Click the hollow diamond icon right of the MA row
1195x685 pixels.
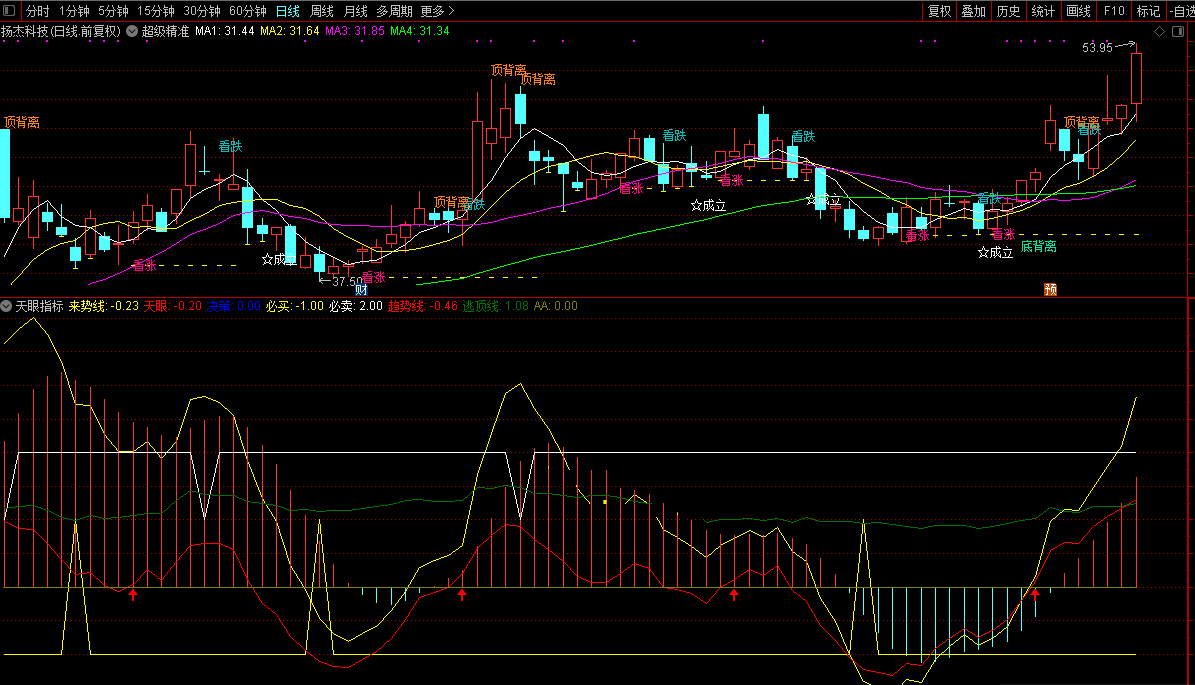click(1159, 31)
